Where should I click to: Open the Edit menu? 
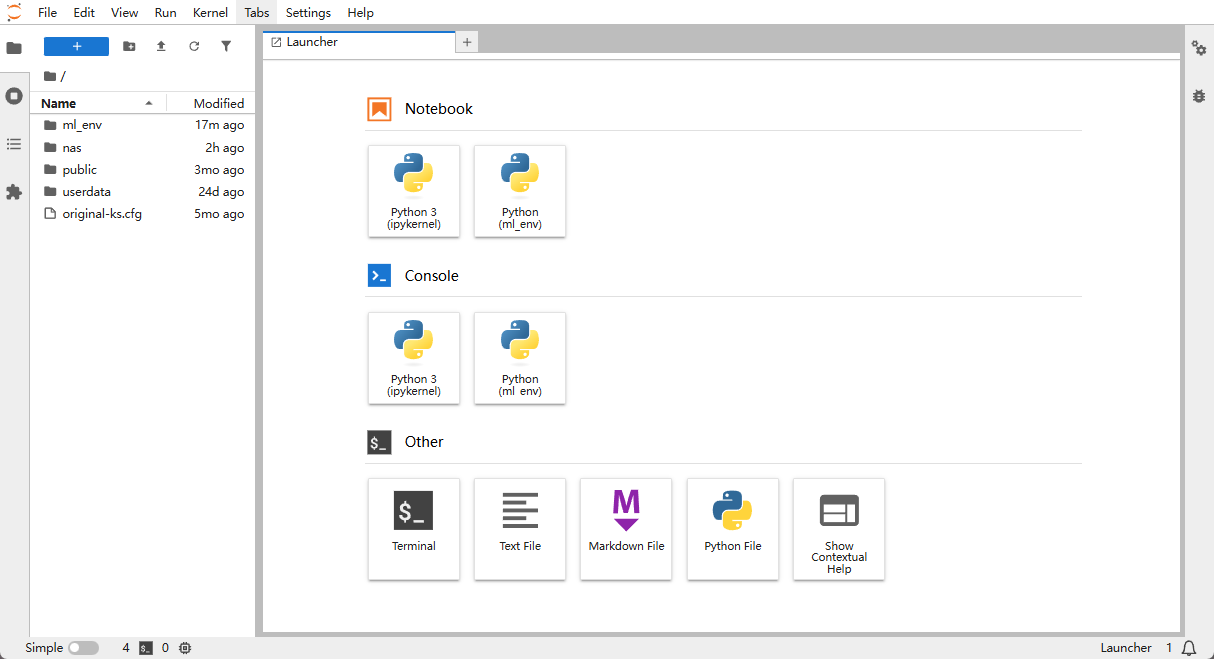pyautogui.click(x=84, y=13)
